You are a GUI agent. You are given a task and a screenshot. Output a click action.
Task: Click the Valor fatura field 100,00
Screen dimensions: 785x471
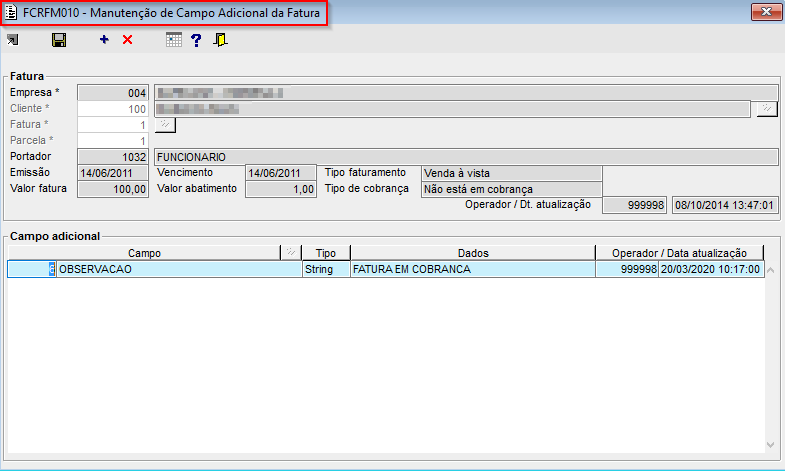(113, 189)
